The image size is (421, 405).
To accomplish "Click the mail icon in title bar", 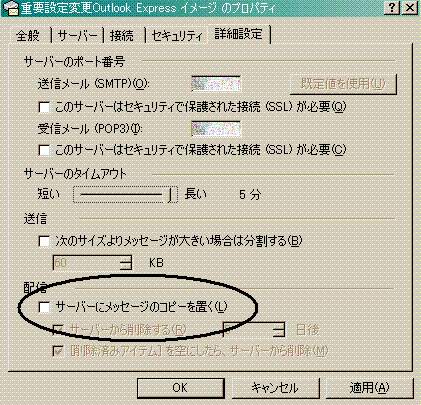I will (11, 8).
